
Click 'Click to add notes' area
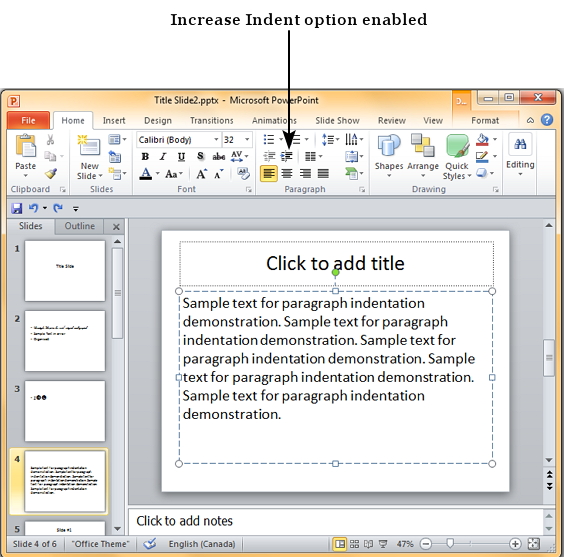tap(335, 521)
